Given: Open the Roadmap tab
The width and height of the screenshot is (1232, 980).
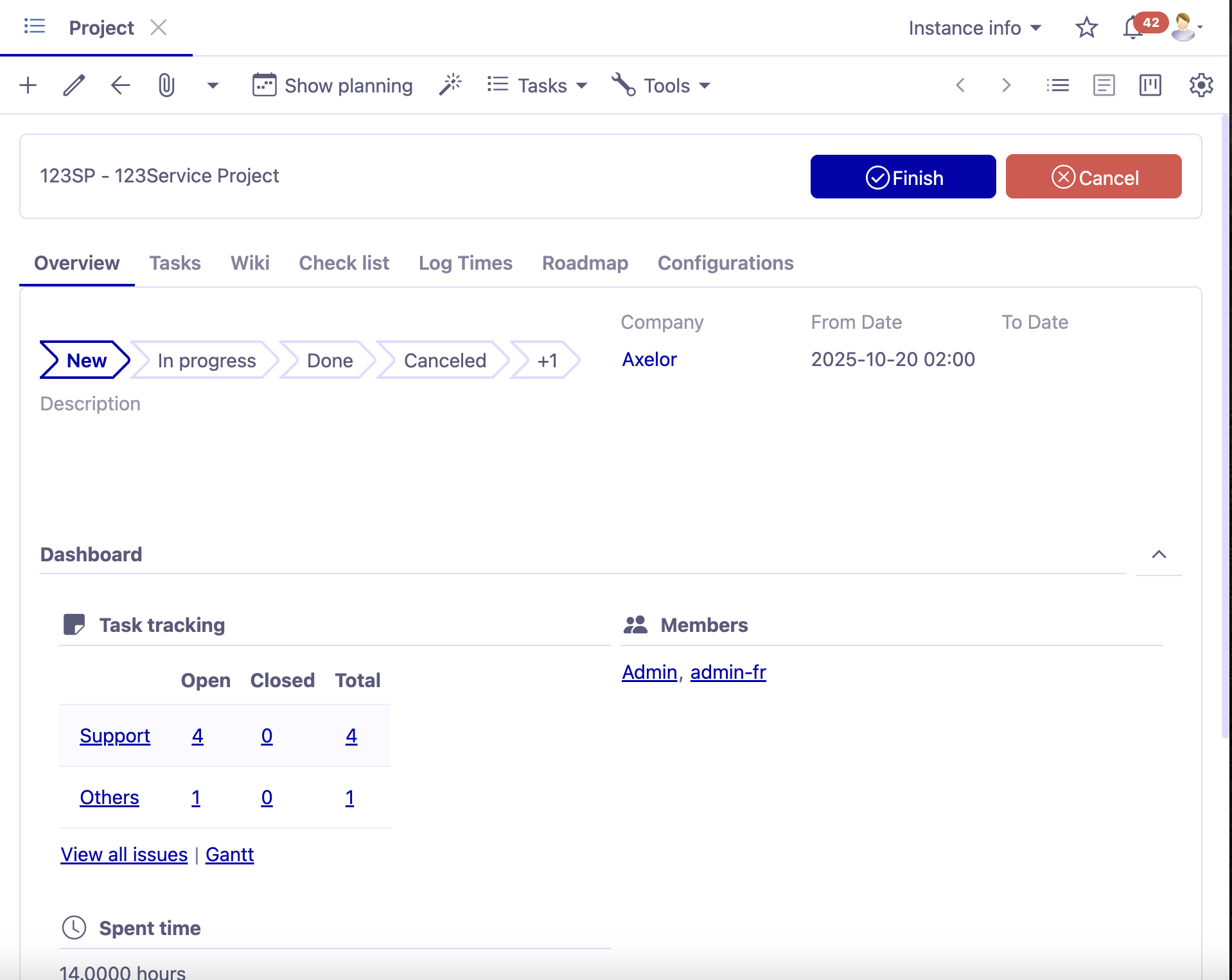Looking at the screenshot, I should (x=585, y=263).
